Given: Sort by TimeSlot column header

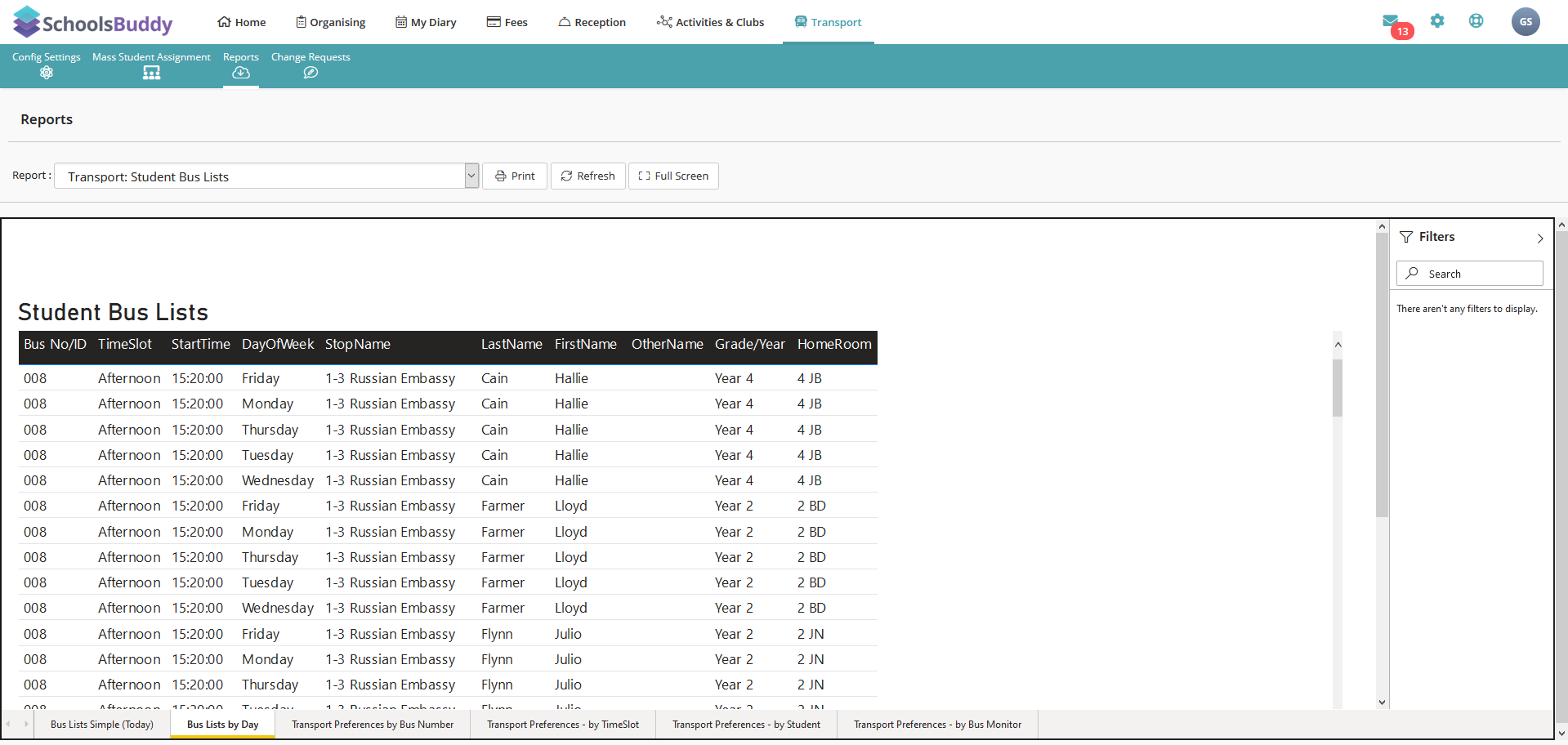Looking at the screenshot, I should click(x=125, y=345).
